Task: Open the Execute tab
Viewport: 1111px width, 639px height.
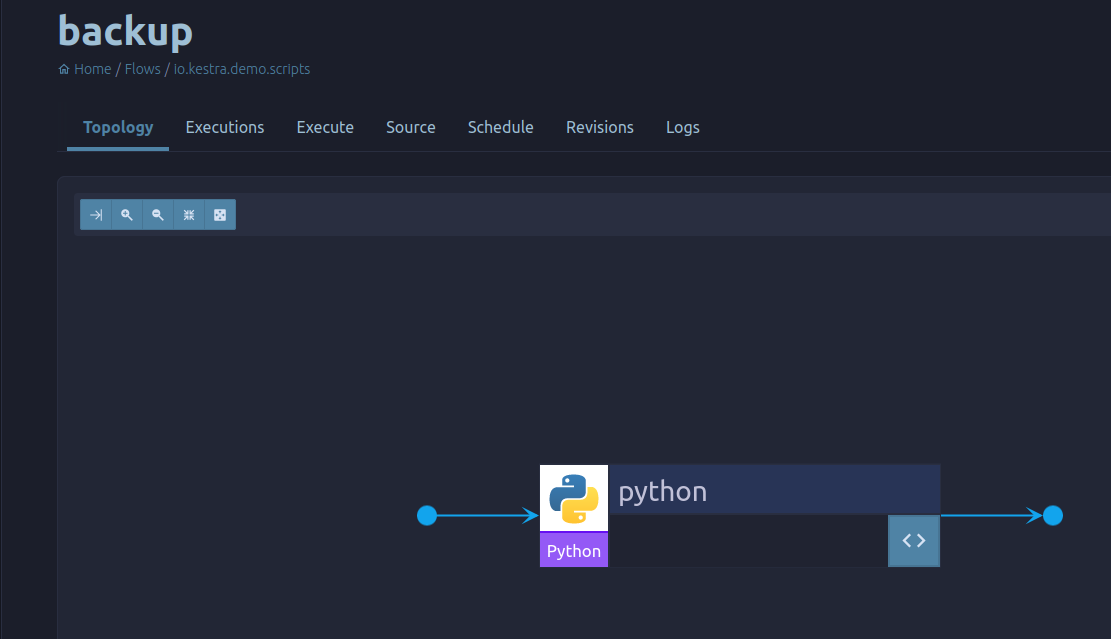Action: pos(325,128)
